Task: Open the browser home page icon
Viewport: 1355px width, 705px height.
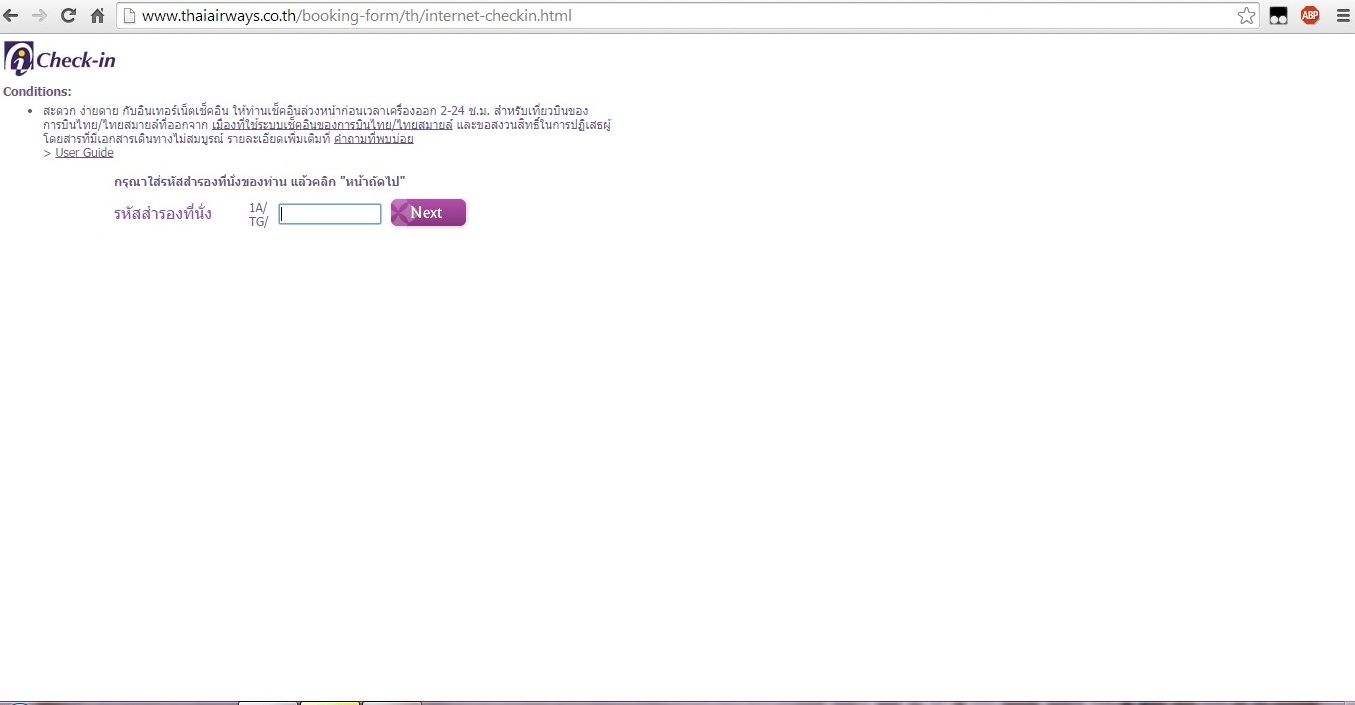Action: tap(97, 16)
